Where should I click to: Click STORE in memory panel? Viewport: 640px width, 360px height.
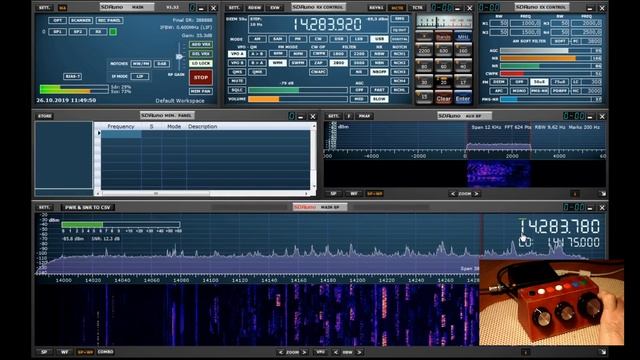44,116
